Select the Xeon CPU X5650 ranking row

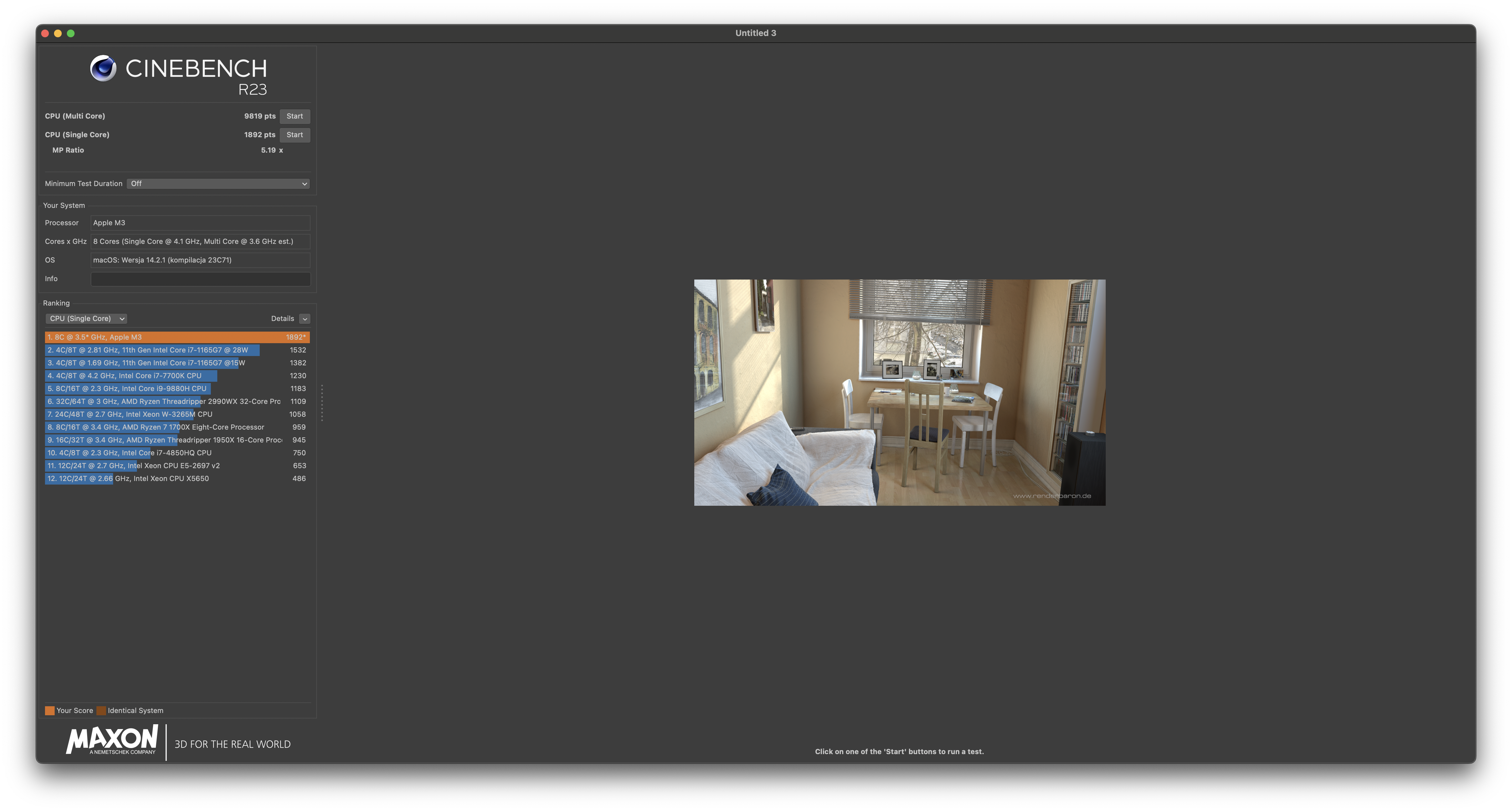[x=177, y=479]
